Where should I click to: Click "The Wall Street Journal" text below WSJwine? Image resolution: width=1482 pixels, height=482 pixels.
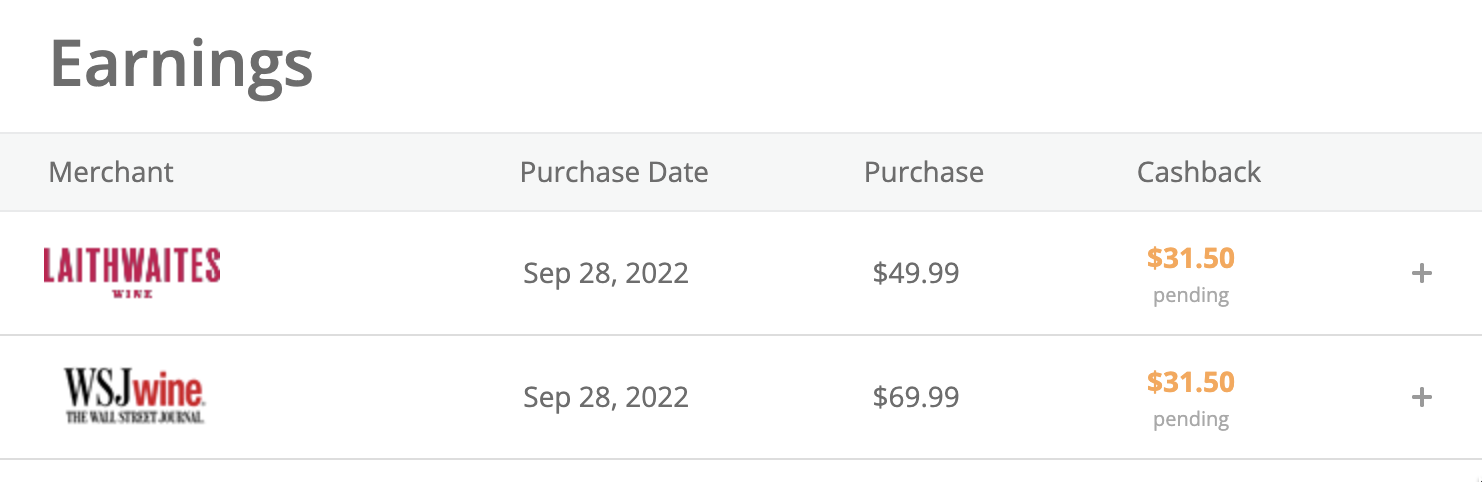[135, 417]
